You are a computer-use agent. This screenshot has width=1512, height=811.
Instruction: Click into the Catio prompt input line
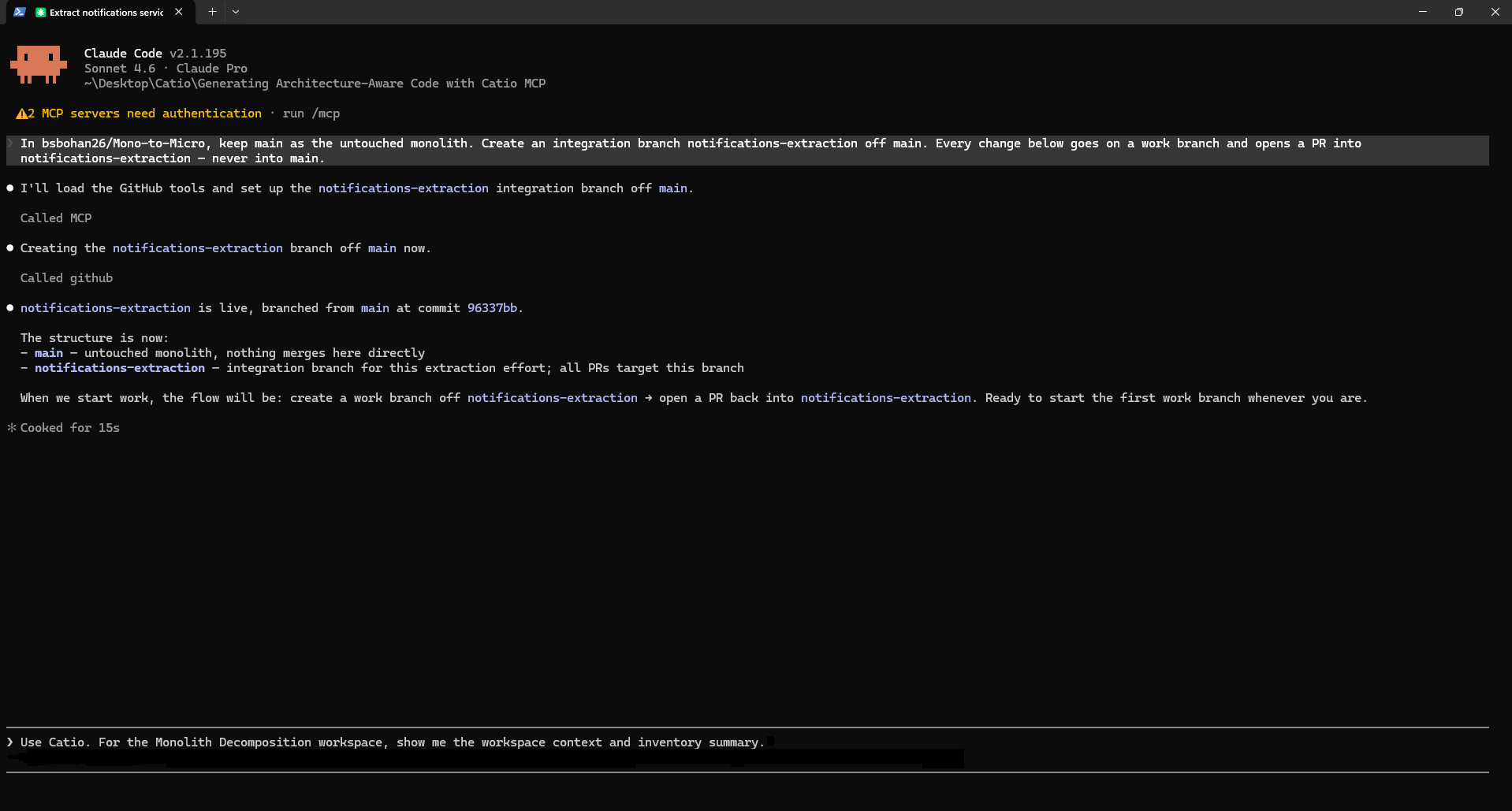[x=747, y=742]
